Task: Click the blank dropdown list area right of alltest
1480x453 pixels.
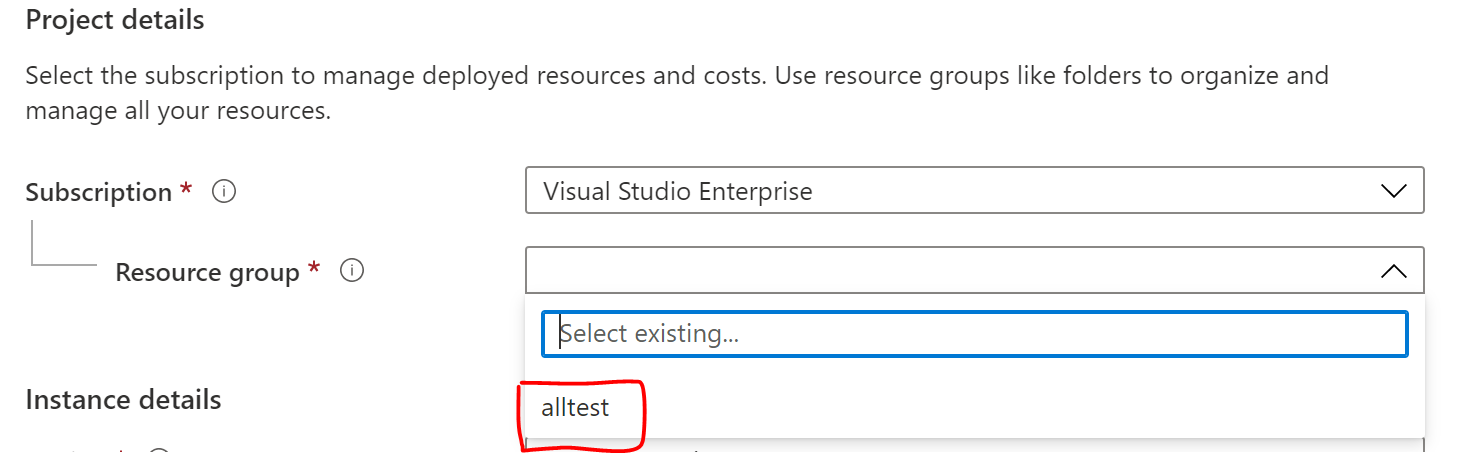Action: [1030, 408]
